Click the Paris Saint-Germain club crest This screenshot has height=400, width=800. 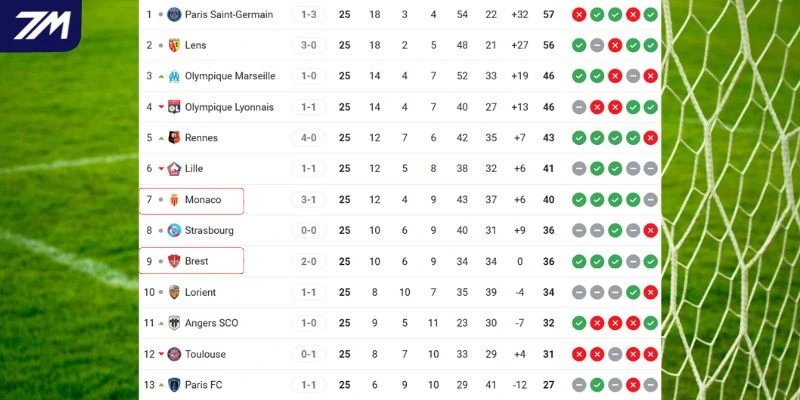pyautogui.click(x=174, y=14)
